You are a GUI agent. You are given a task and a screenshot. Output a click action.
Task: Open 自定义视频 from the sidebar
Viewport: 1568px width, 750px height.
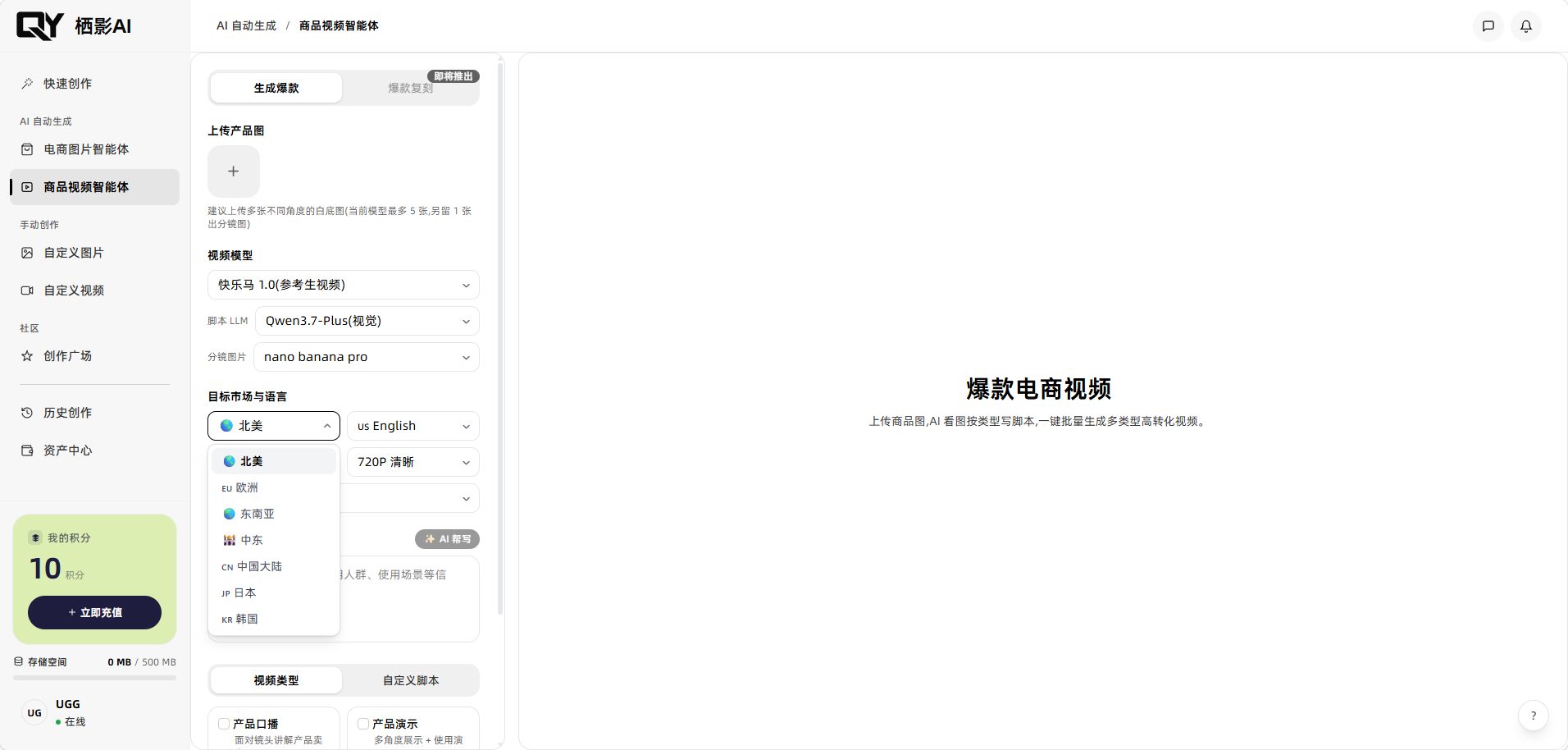[94, 290]
